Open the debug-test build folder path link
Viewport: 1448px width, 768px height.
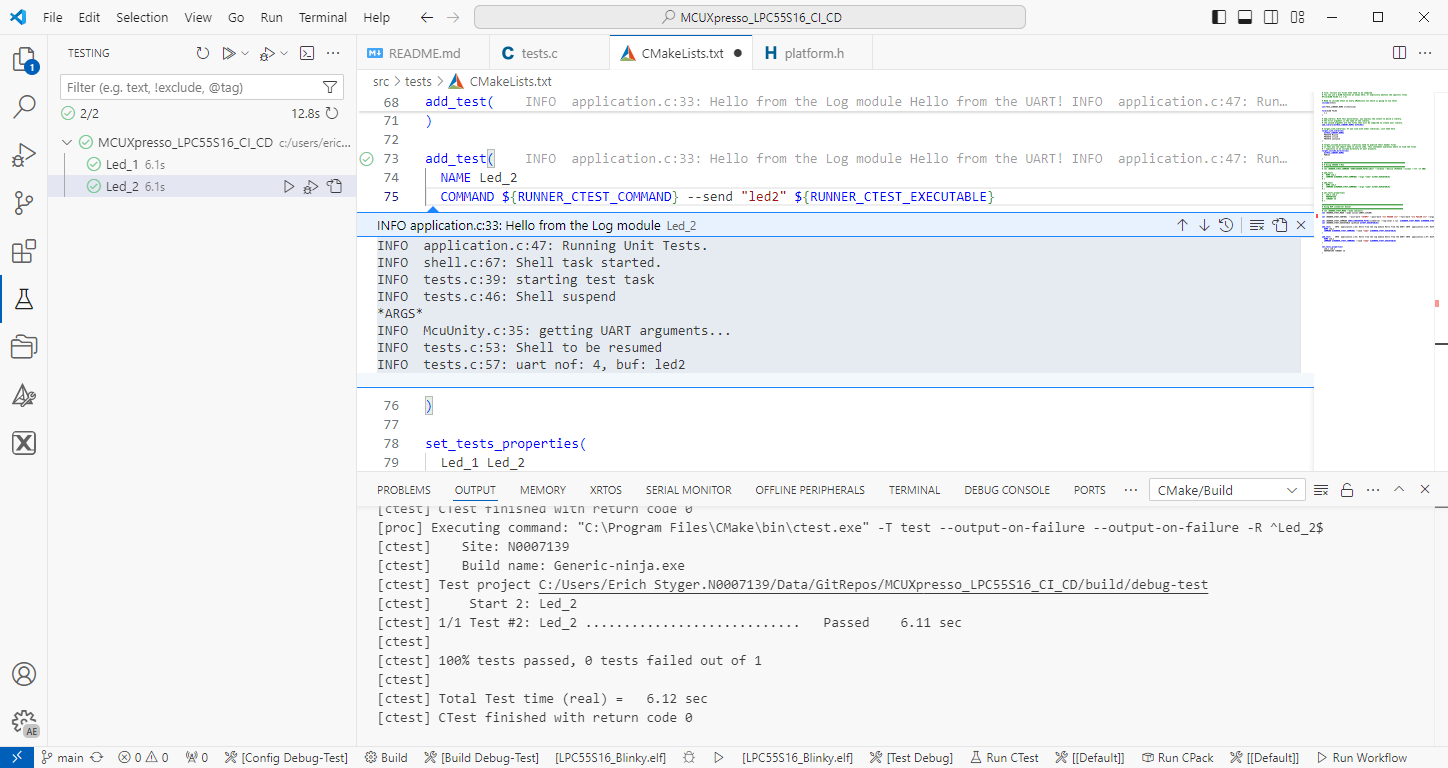[872, 585]
